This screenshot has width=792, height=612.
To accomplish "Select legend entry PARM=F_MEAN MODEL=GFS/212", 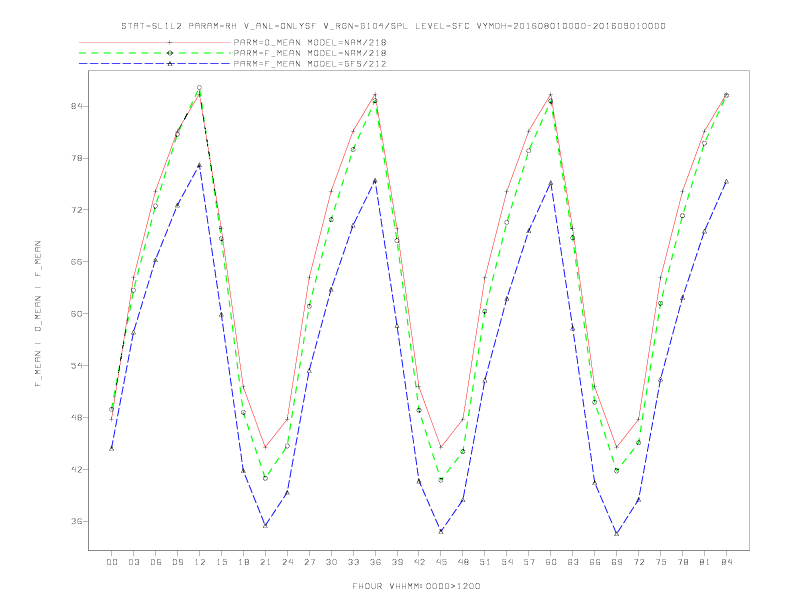I will (310, 64).
